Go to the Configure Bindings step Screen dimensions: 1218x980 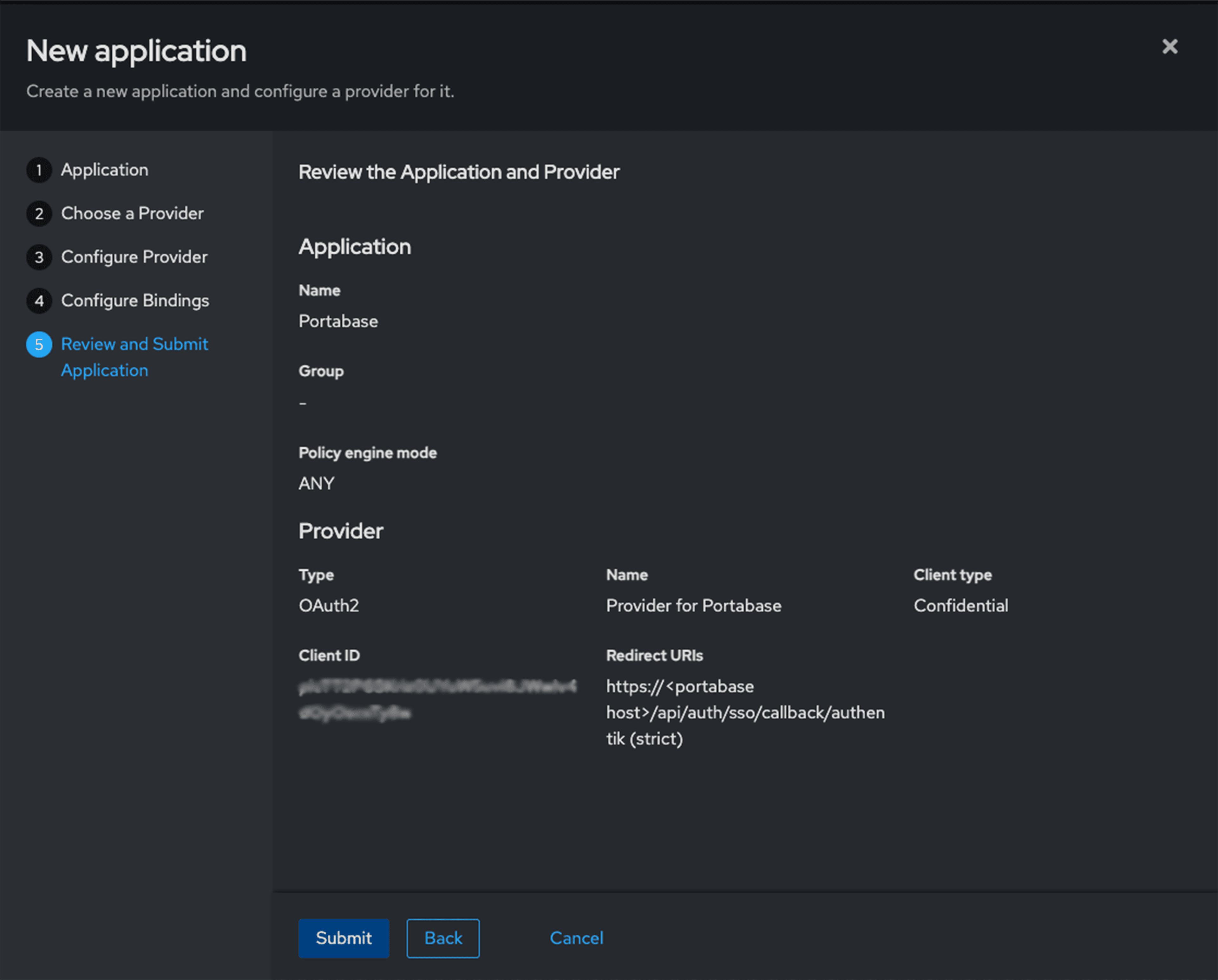135,301
